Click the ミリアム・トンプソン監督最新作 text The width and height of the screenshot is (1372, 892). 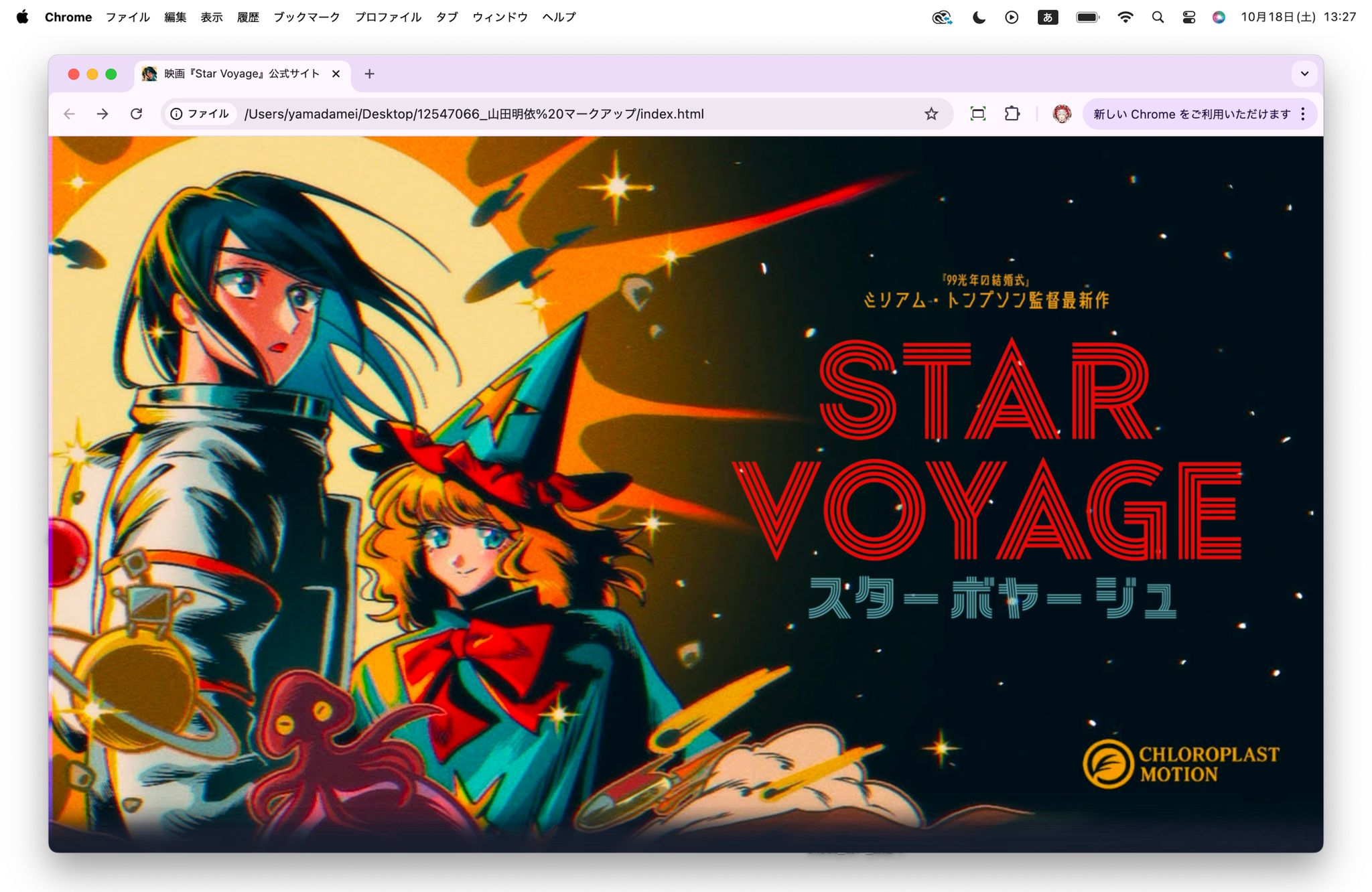point(986,299)
